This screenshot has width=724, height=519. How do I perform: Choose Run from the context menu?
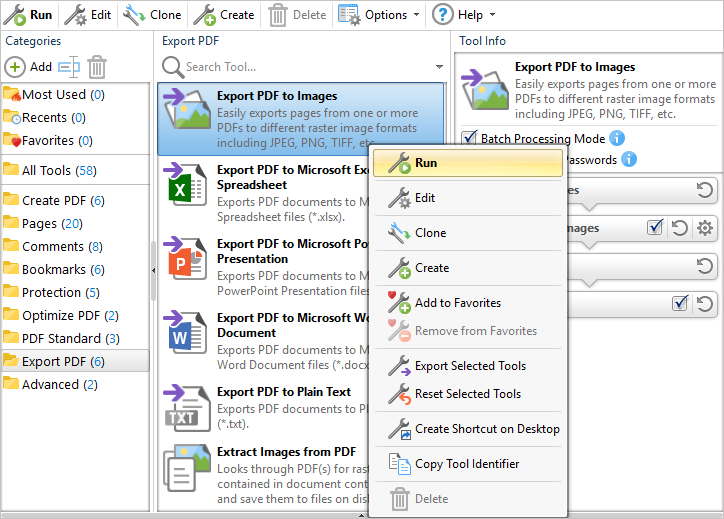tap(468, 163)
